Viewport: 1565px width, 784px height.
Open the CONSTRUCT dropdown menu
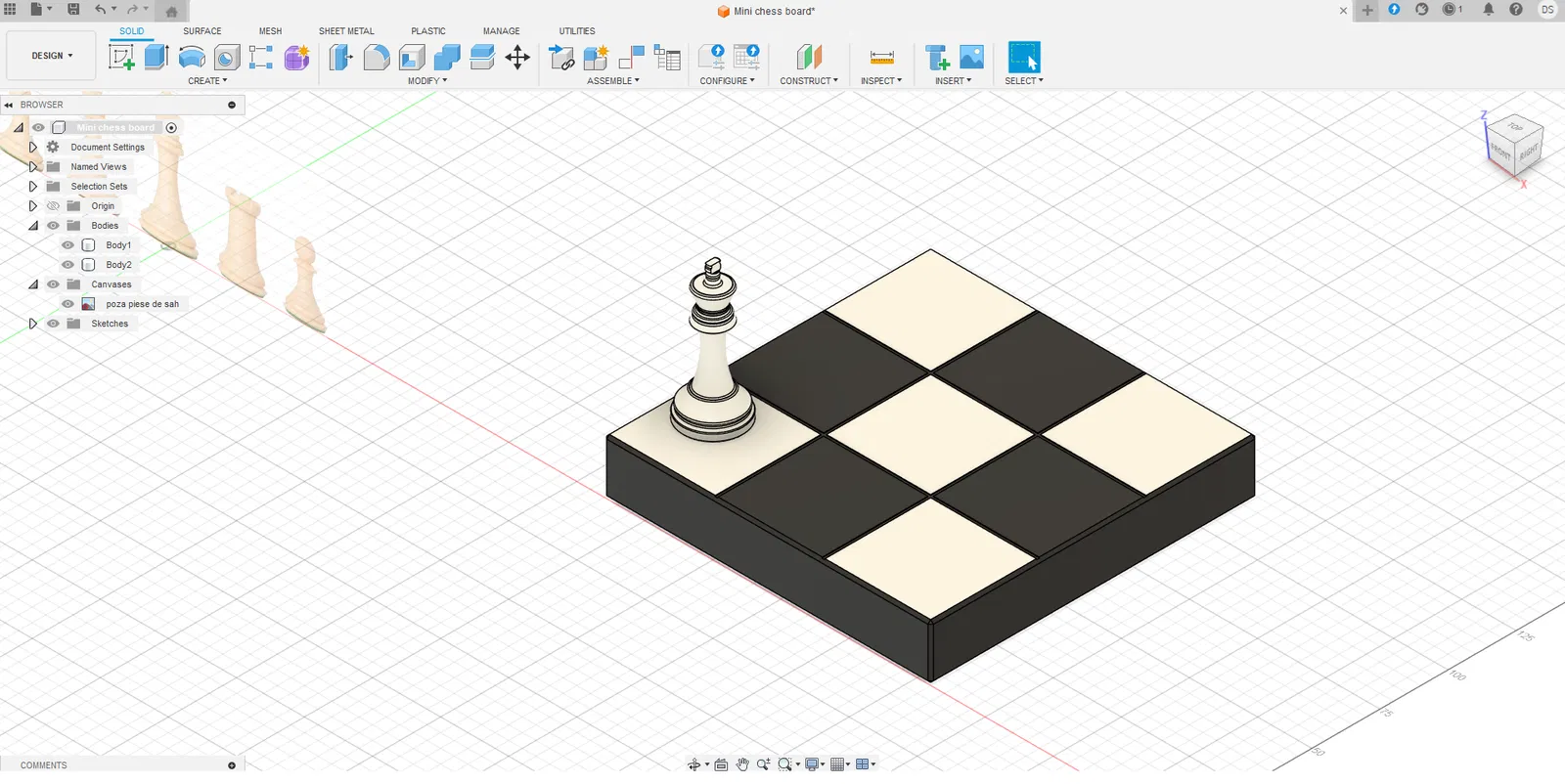coord(809,81)
